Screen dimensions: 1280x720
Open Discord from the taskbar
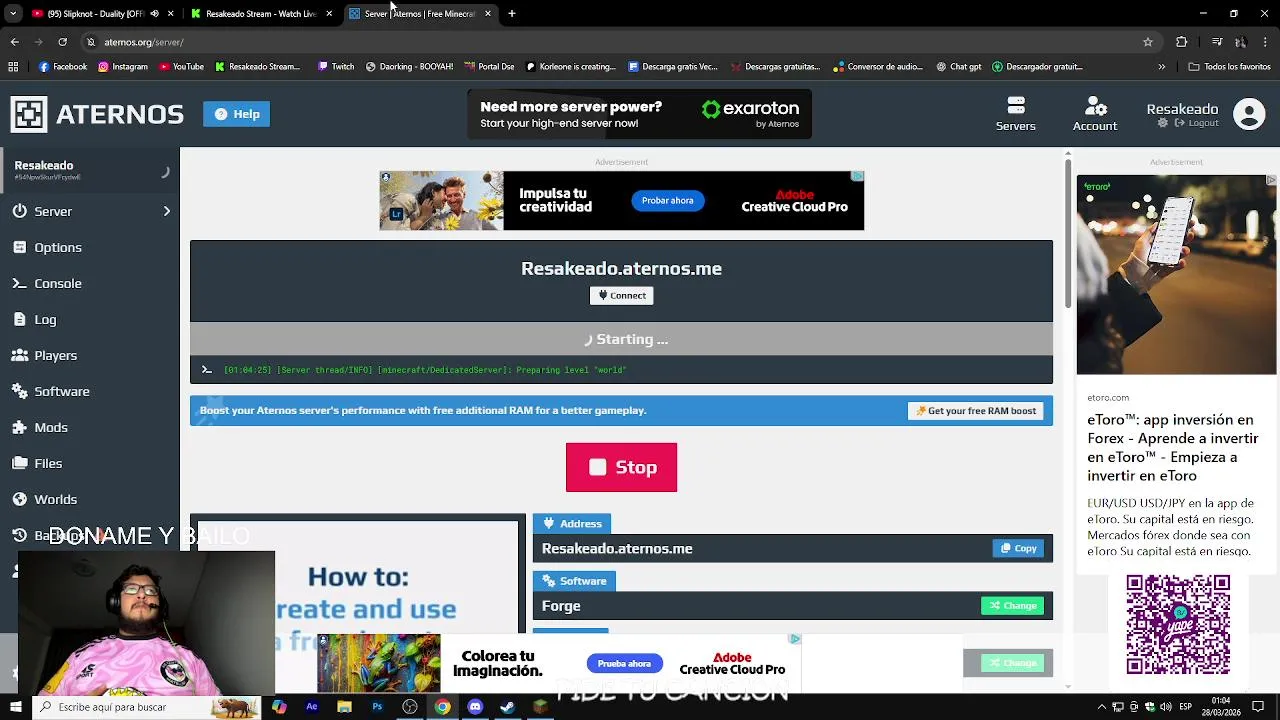[x=475, y=707]
